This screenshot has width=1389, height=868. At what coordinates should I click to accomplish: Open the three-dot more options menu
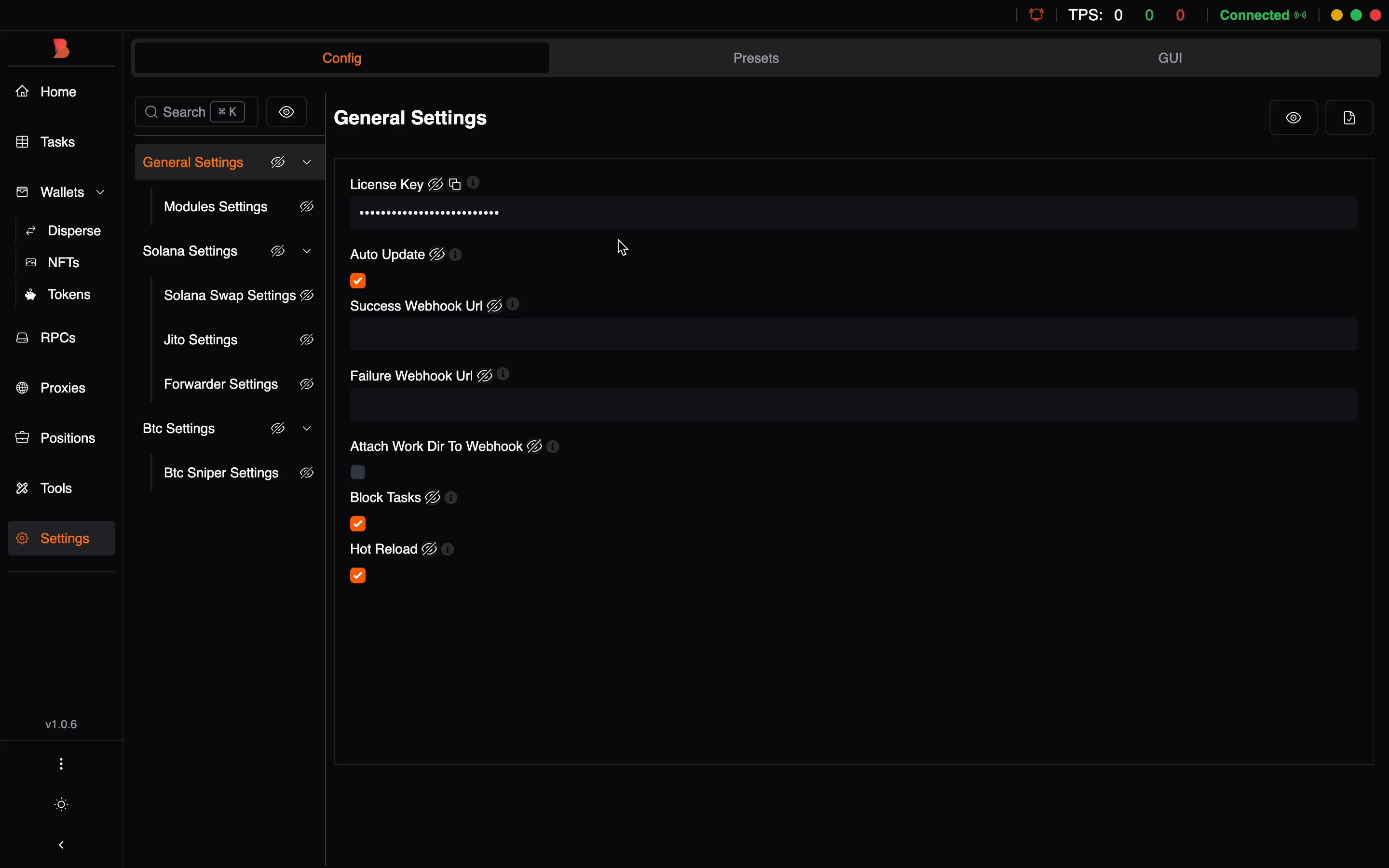point(61,763)
